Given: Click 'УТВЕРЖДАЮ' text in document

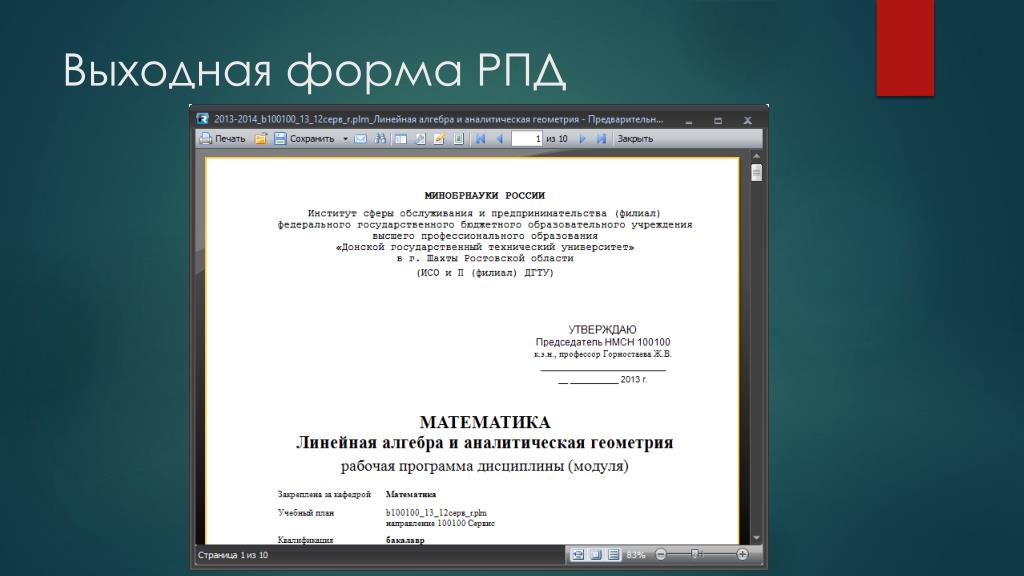Looking at the screenshot, I should coord(602,330).
